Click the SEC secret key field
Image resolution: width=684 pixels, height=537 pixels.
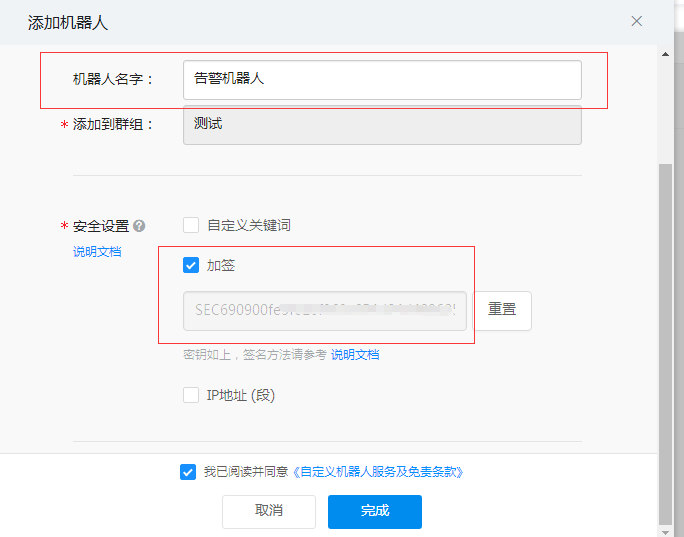[325, 311]
